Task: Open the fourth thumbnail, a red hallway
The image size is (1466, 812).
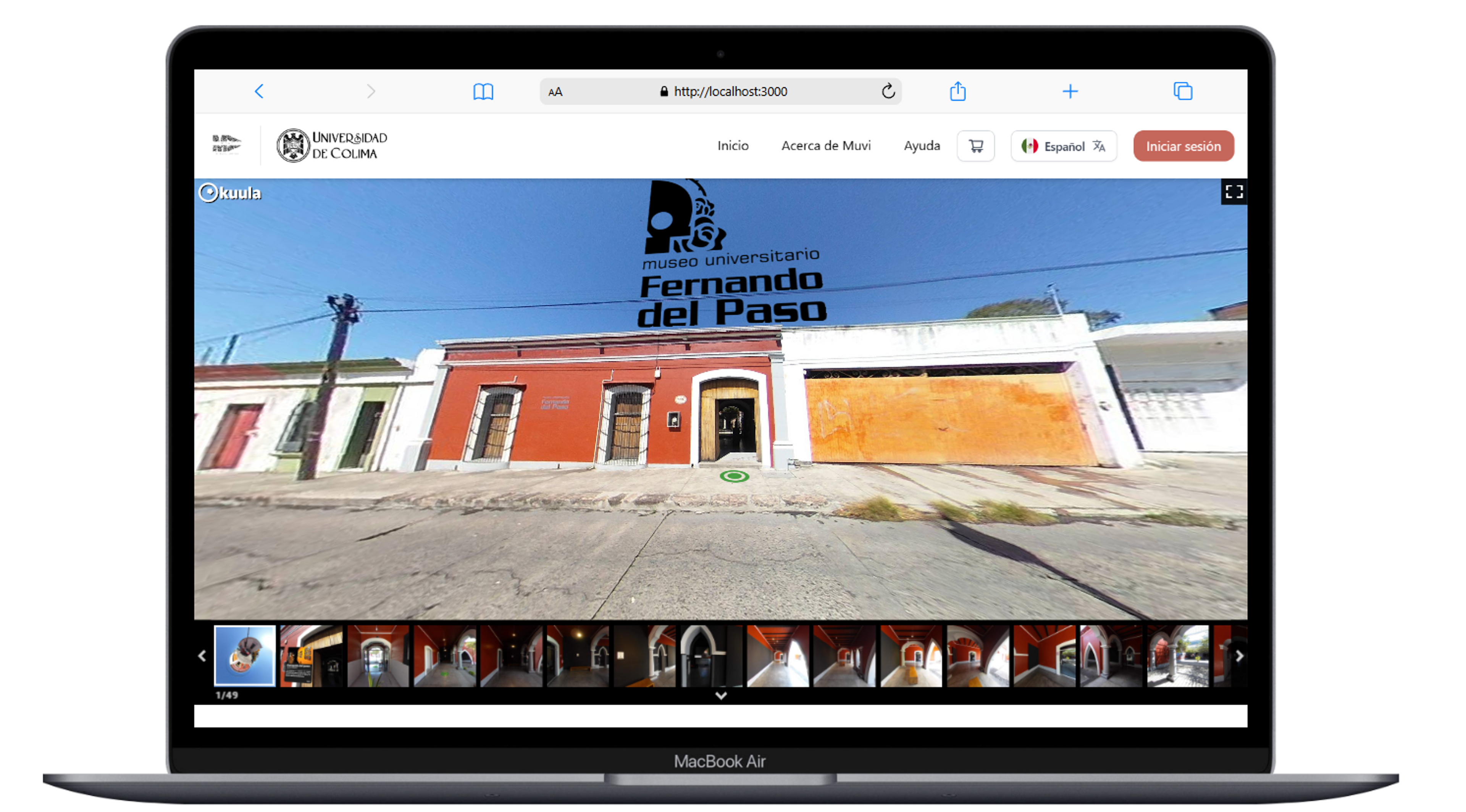Action: click(444, 656)
